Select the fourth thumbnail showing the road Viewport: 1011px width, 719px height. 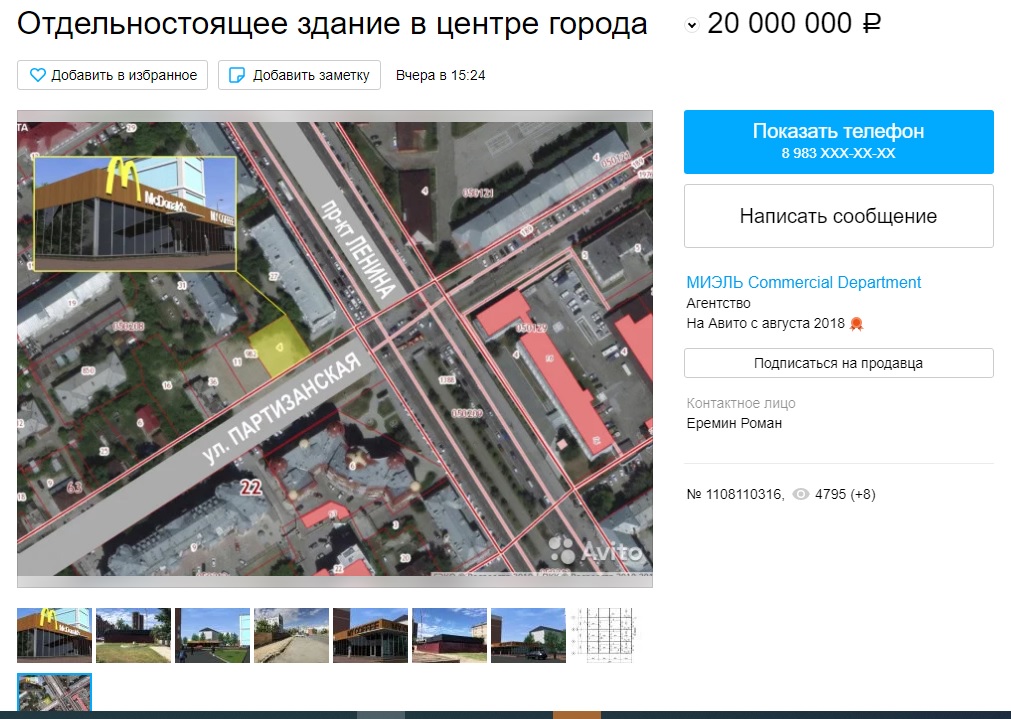[291, 635]
